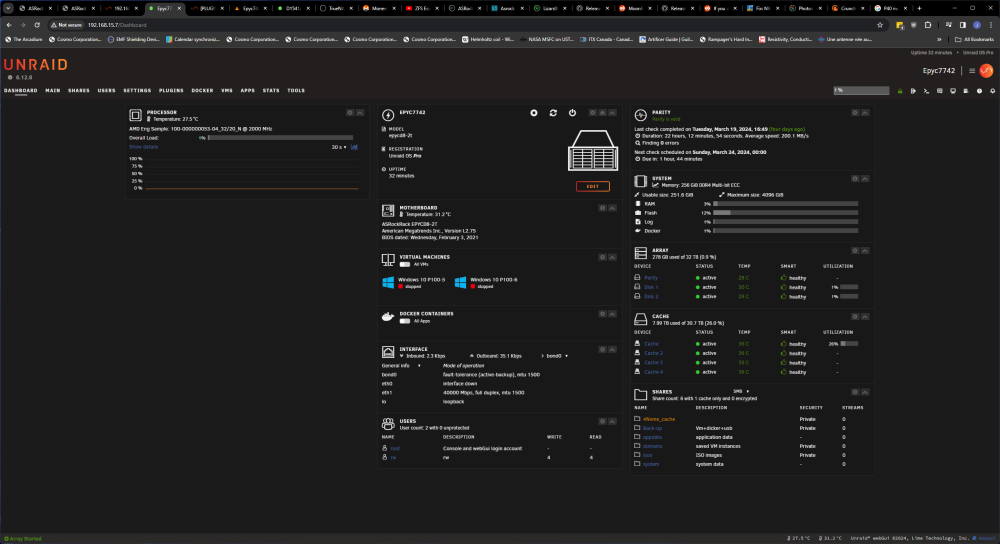Open the Cache tile settings gear
1000x544 pixels.
855,316
